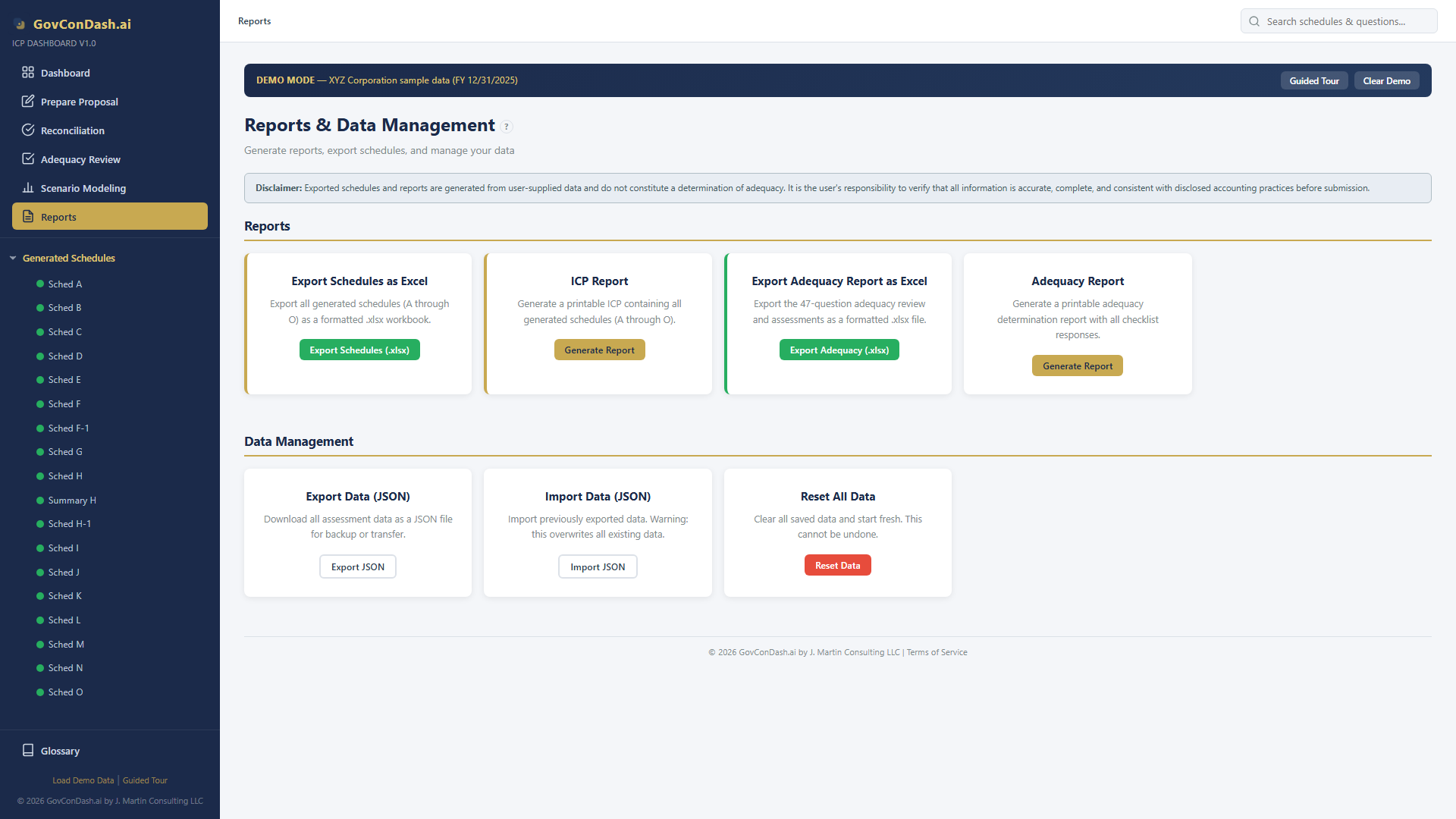The width and height of the screenshot is (1456, 819).
Task: Click the Reconciliation checkmark icon
Action: [28, 130]
